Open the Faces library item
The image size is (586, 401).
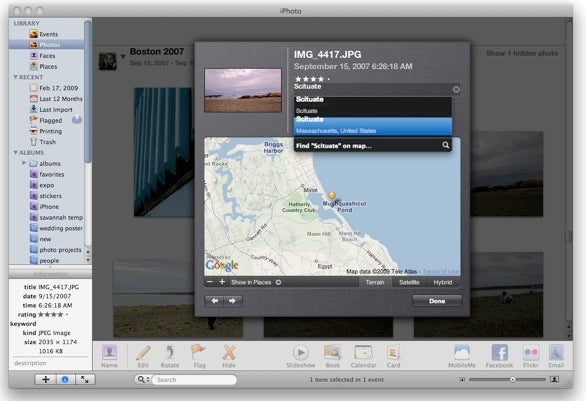(47, 55)
